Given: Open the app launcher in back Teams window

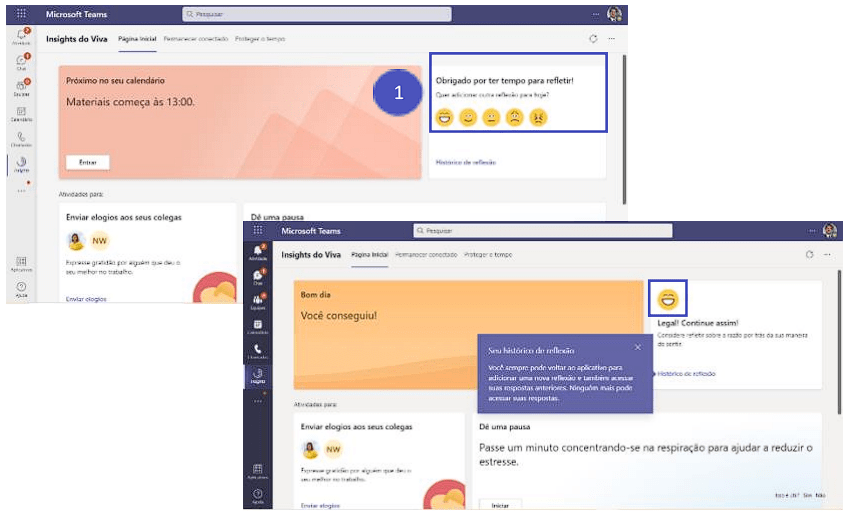Looking at the screenshot, I should coord(21,14).
